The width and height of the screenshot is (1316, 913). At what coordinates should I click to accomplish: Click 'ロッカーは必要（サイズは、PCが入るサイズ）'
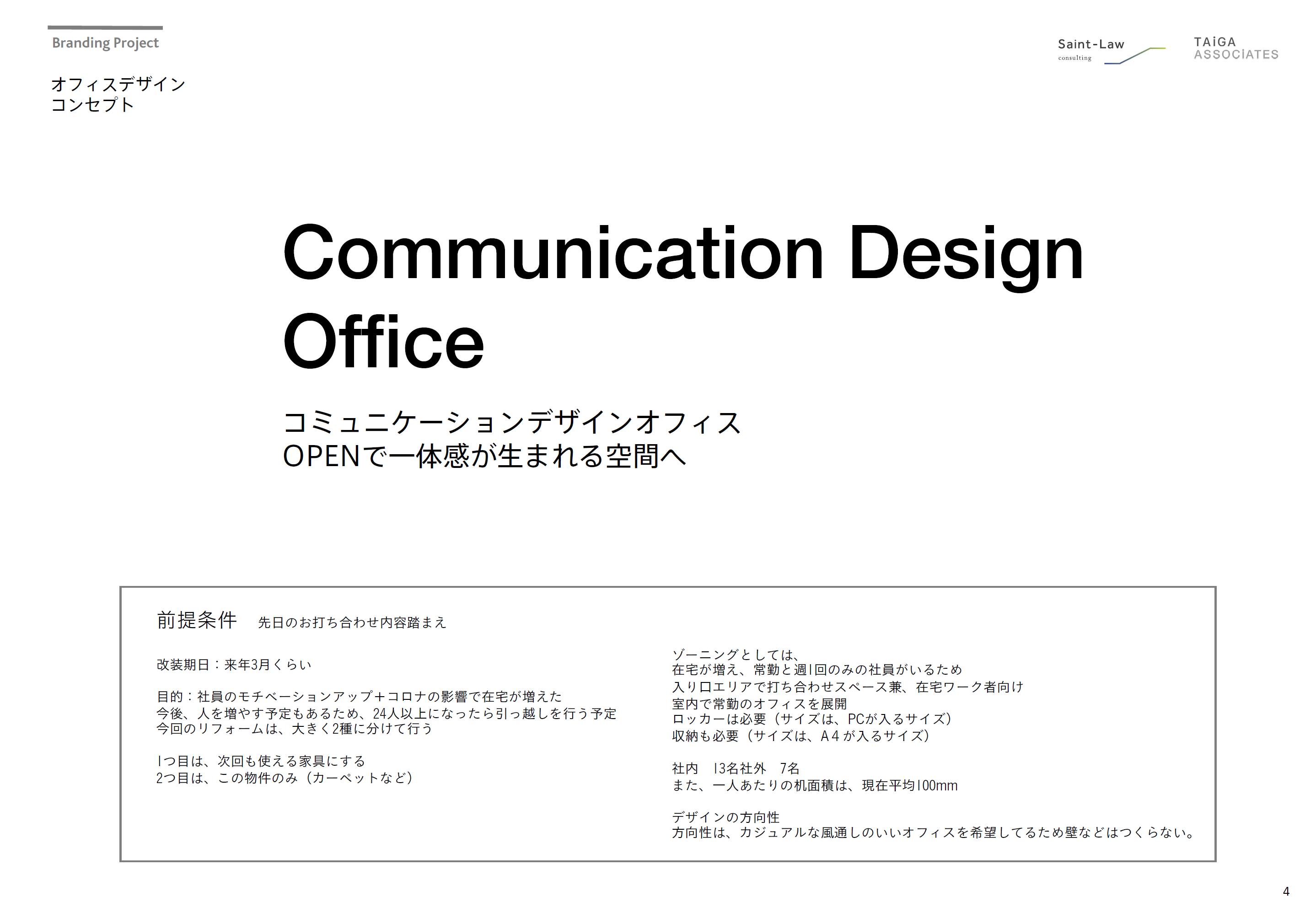[811, 719]
